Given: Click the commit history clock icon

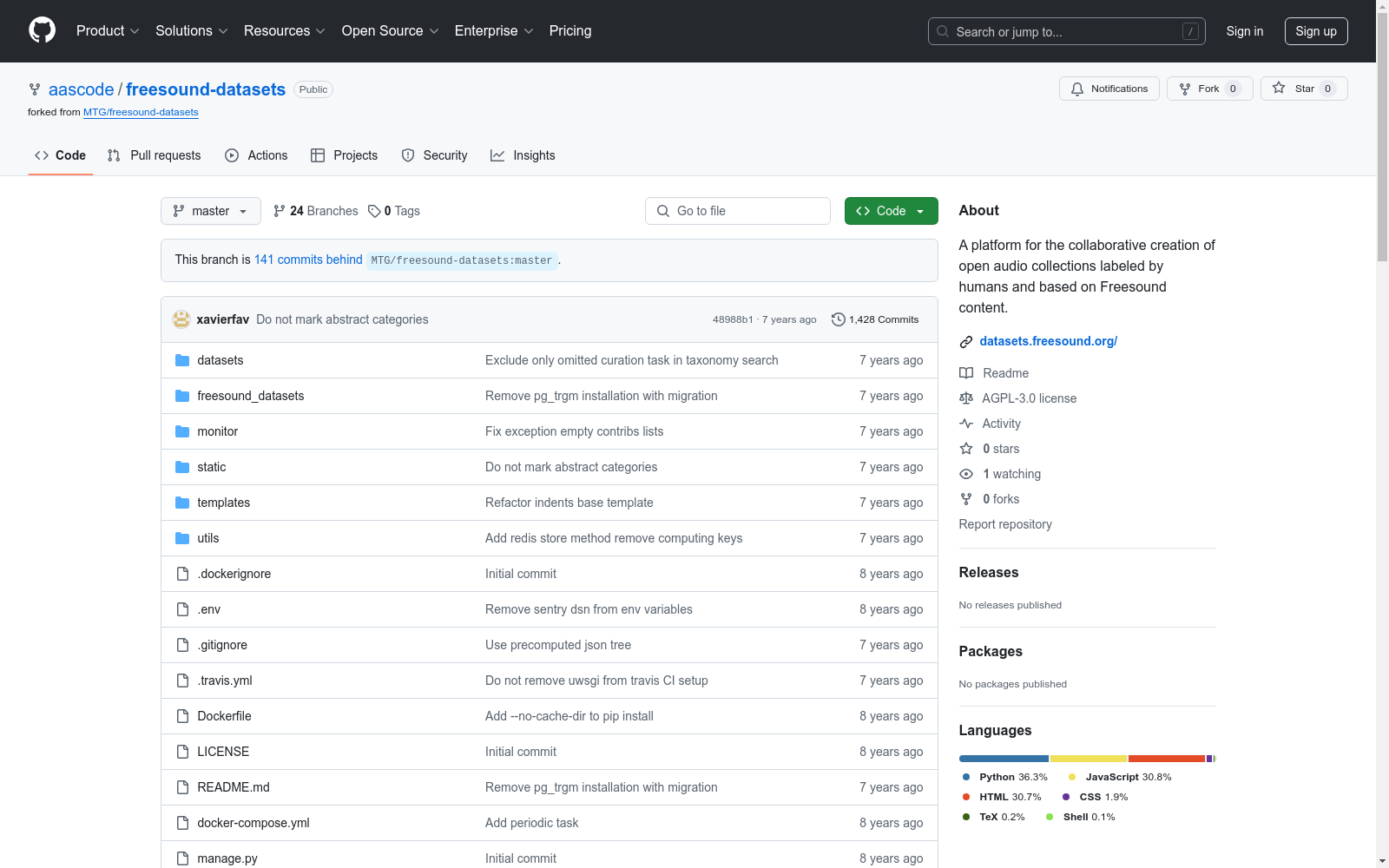Looking at the screenshot, I should (838, 319).
